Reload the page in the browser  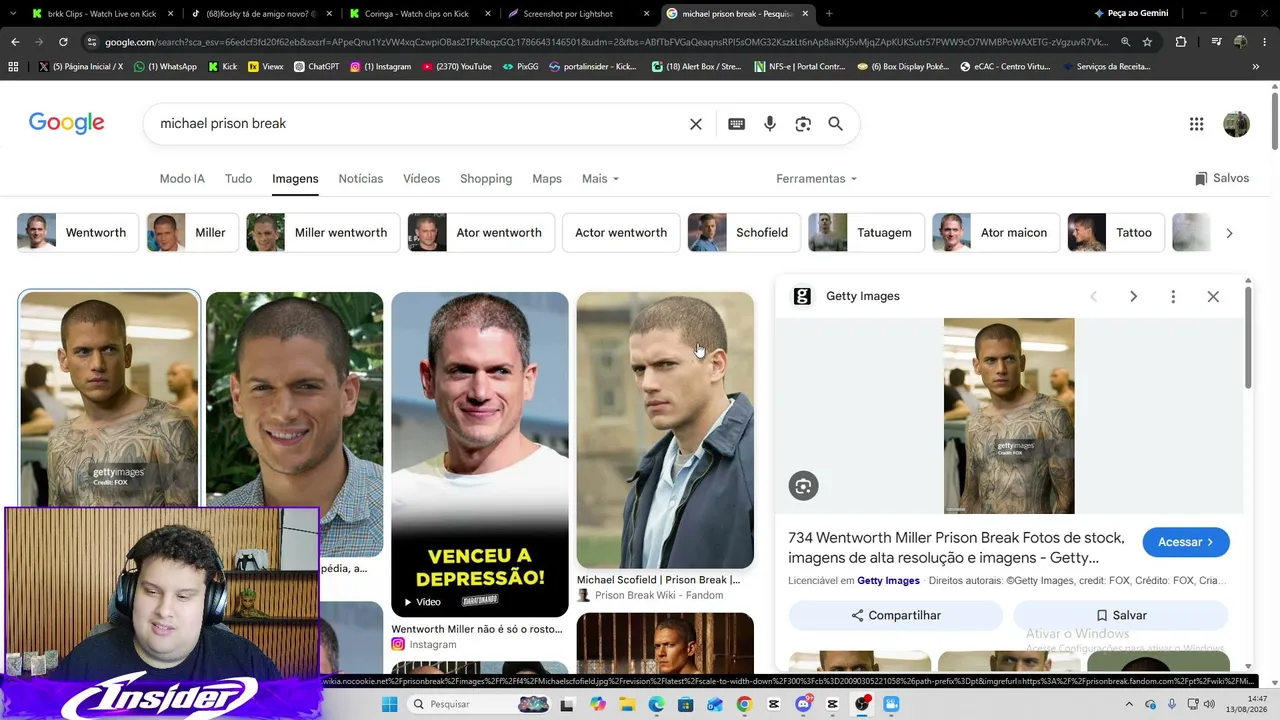[63, 42]
